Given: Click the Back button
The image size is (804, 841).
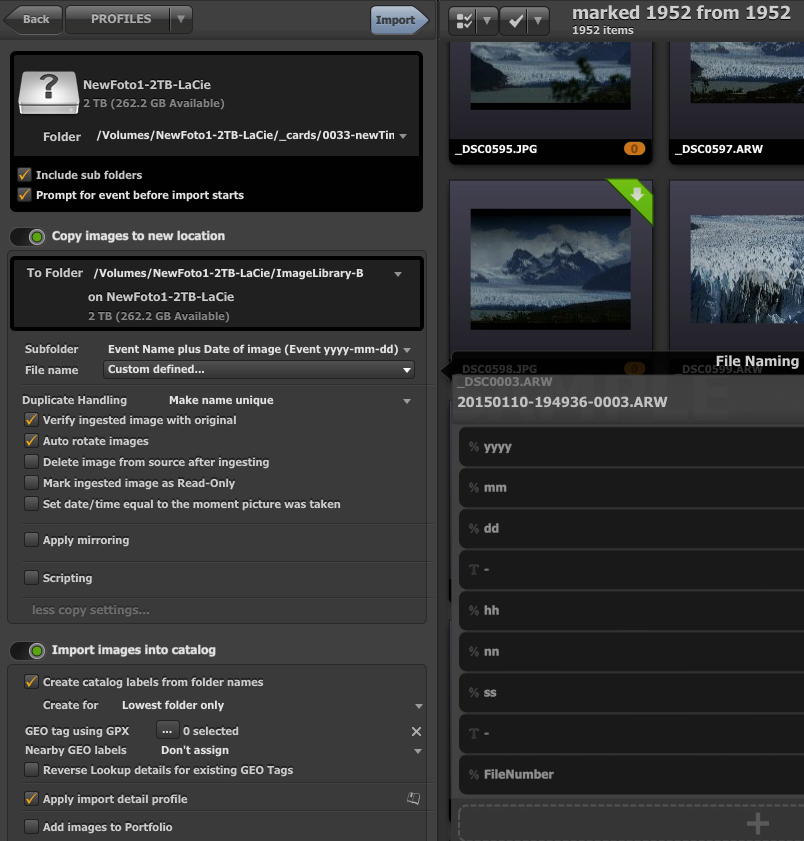Looking at the screenshot, I should click(x=33, y=19).
